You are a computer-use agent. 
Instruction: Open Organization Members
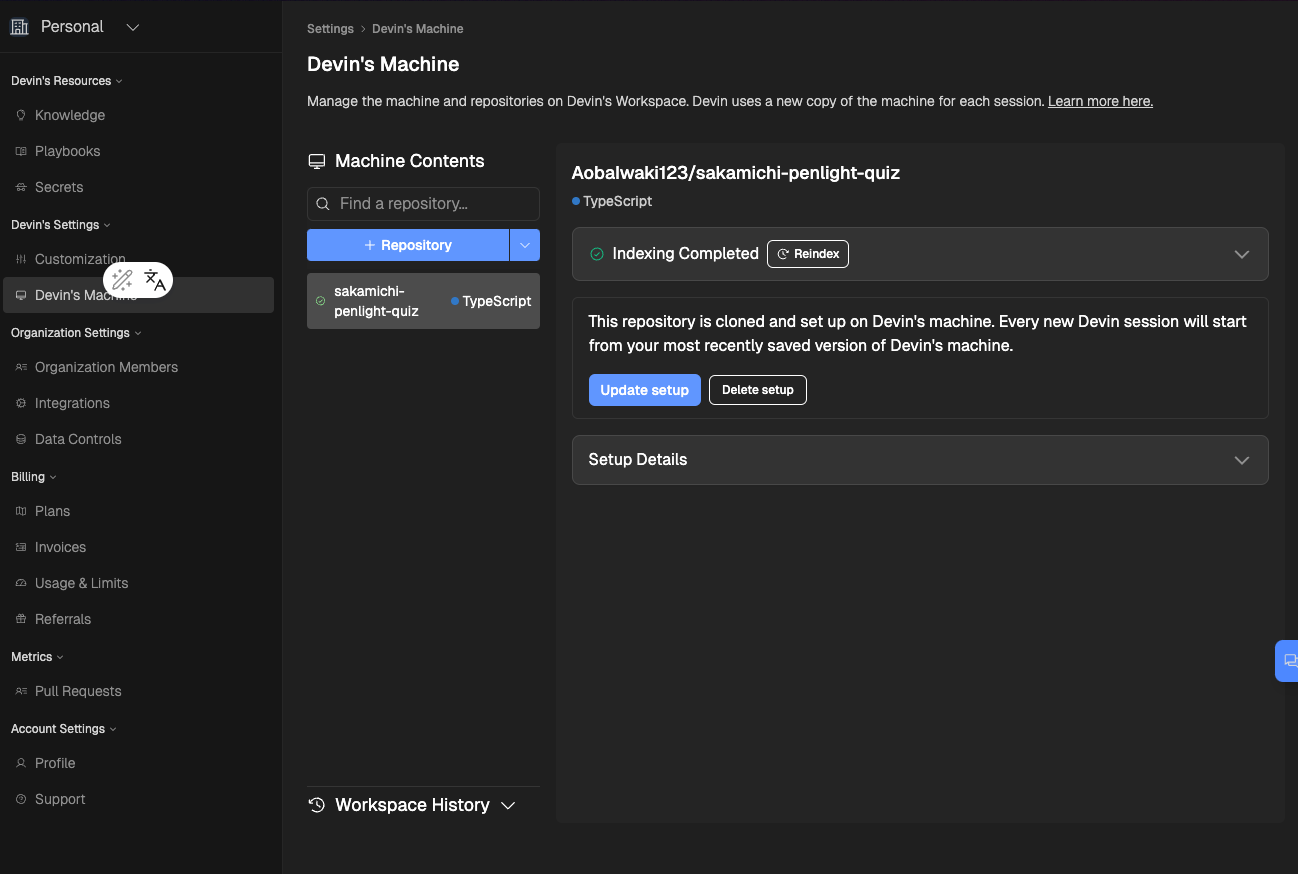point(106,367)
